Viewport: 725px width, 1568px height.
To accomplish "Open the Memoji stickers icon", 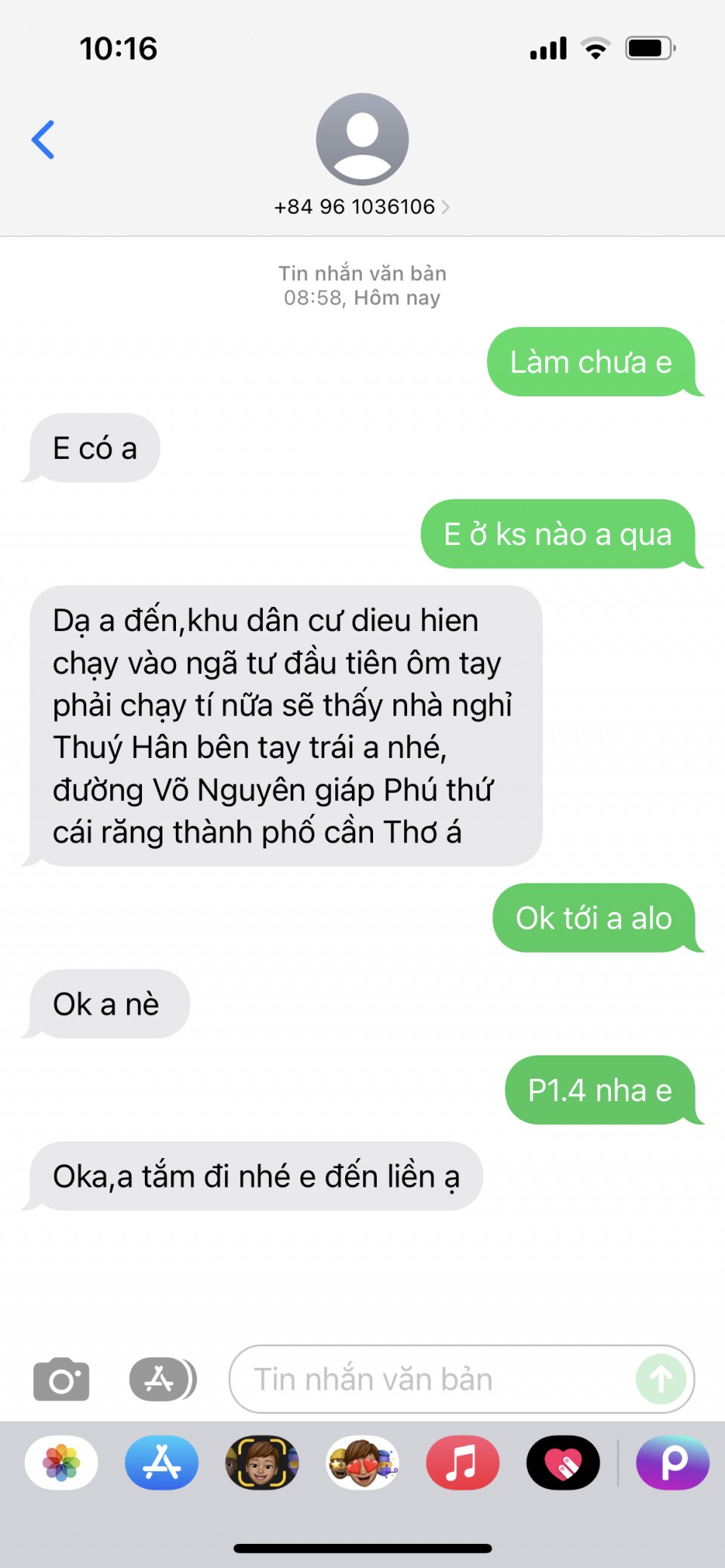I will pos(362,1462).
